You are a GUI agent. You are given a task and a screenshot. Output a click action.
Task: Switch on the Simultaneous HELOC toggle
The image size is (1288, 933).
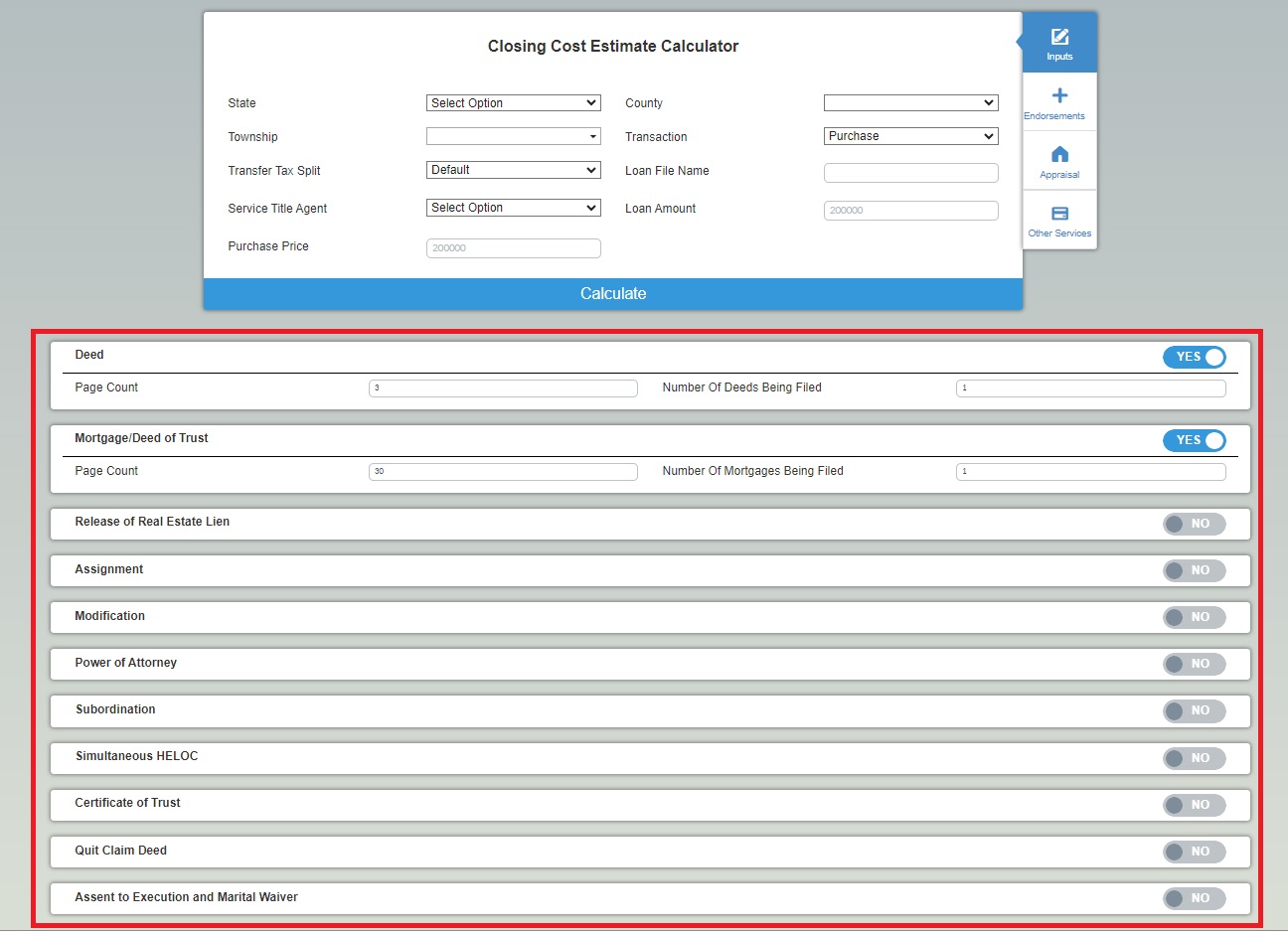tap(1194, 758)
